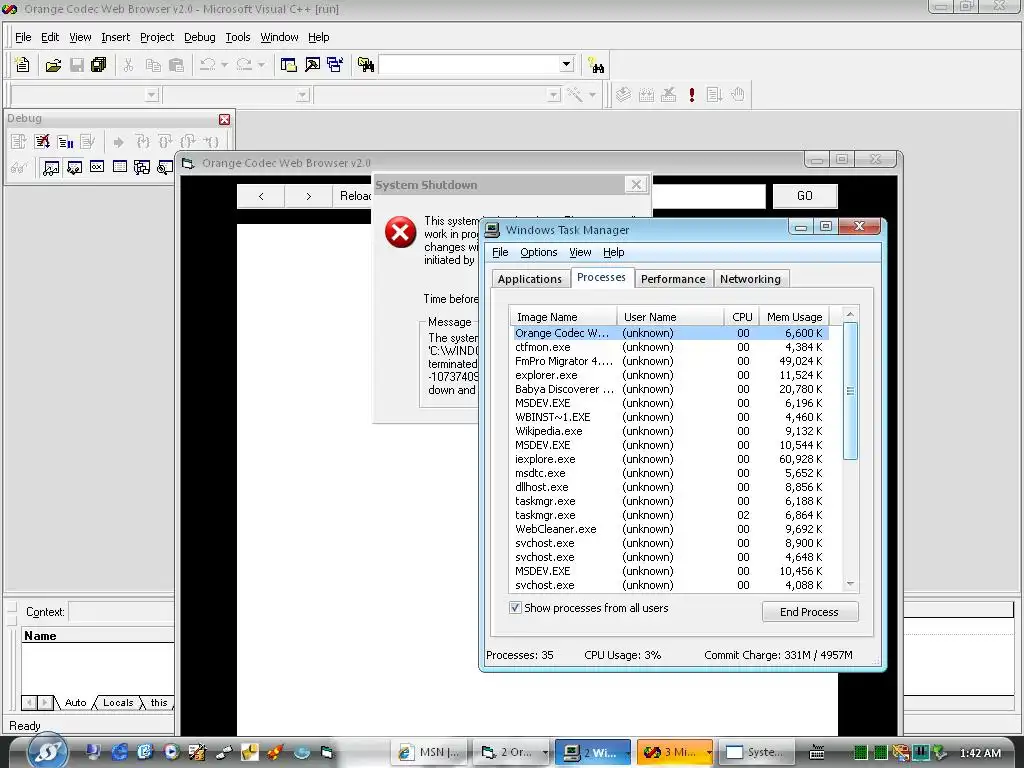Open the first WizardBar class combo dropdown
The height and width of the screenshot is (768, 1024).
point(152,95)
